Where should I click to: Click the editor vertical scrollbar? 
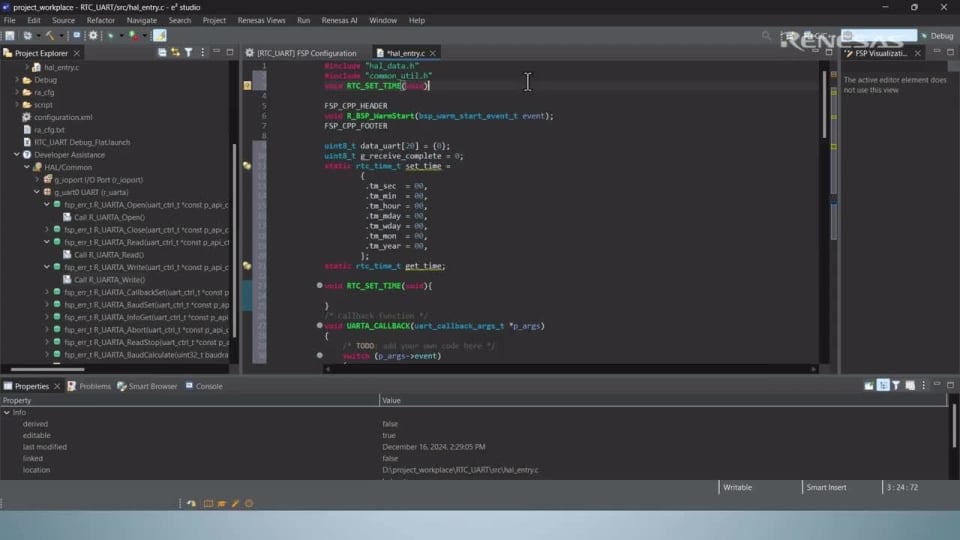[x=824, y=103]
